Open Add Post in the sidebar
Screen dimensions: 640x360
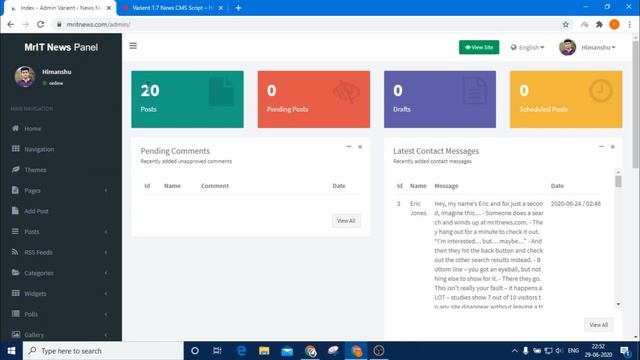(36, 211)
